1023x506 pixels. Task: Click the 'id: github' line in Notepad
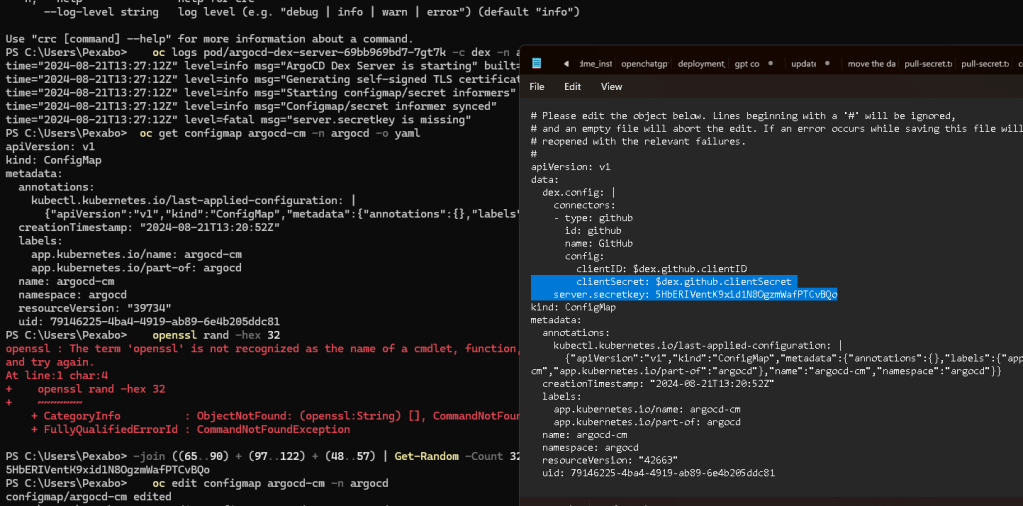pos(593,231)
